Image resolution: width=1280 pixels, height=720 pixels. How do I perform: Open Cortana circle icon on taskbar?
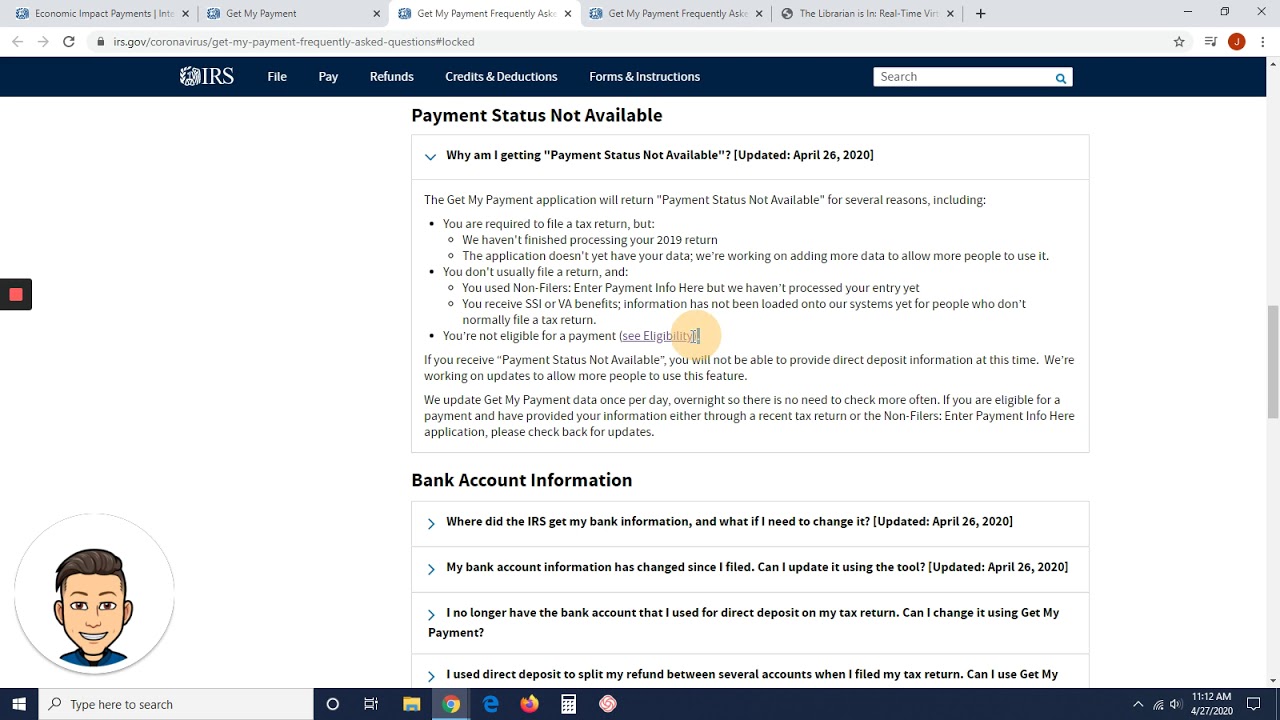point(332,704)
